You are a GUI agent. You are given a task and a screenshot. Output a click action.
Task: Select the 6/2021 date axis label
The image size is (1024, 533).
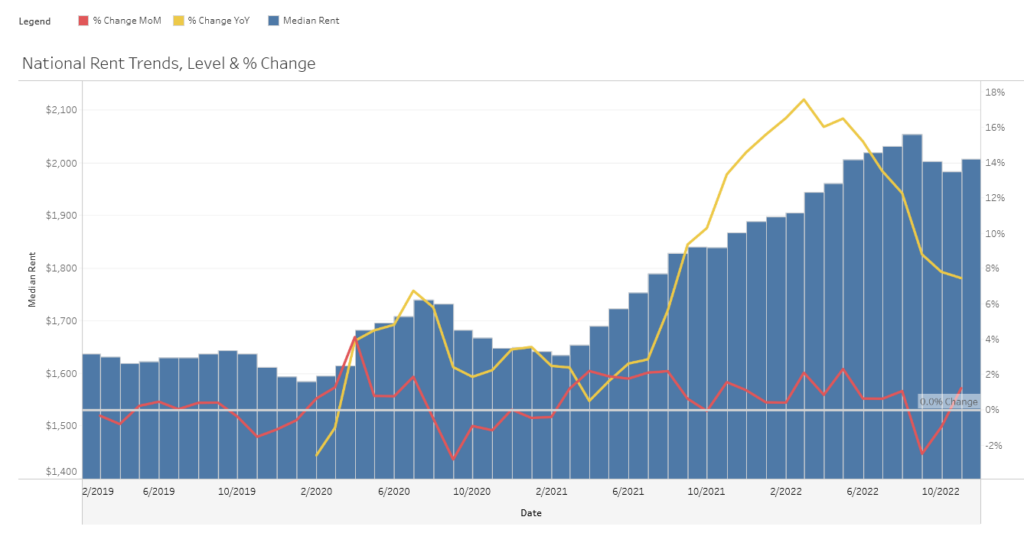tap(628, 491)
